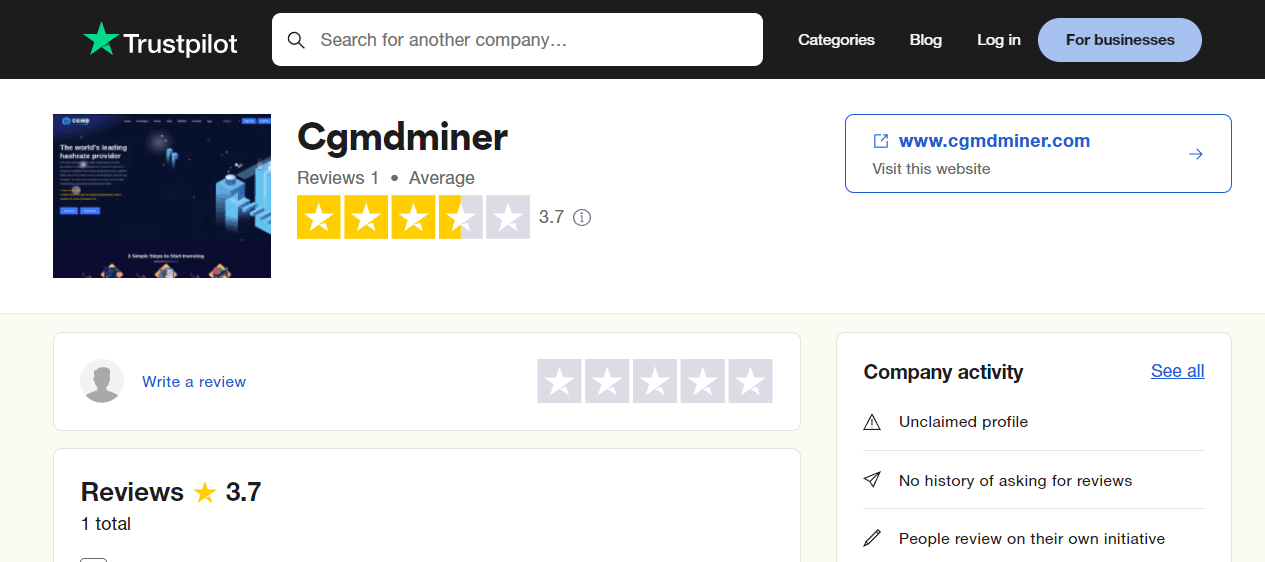
Task: Click the external link icon beside www.cgmdminer.com
Action: coord(881,141)
